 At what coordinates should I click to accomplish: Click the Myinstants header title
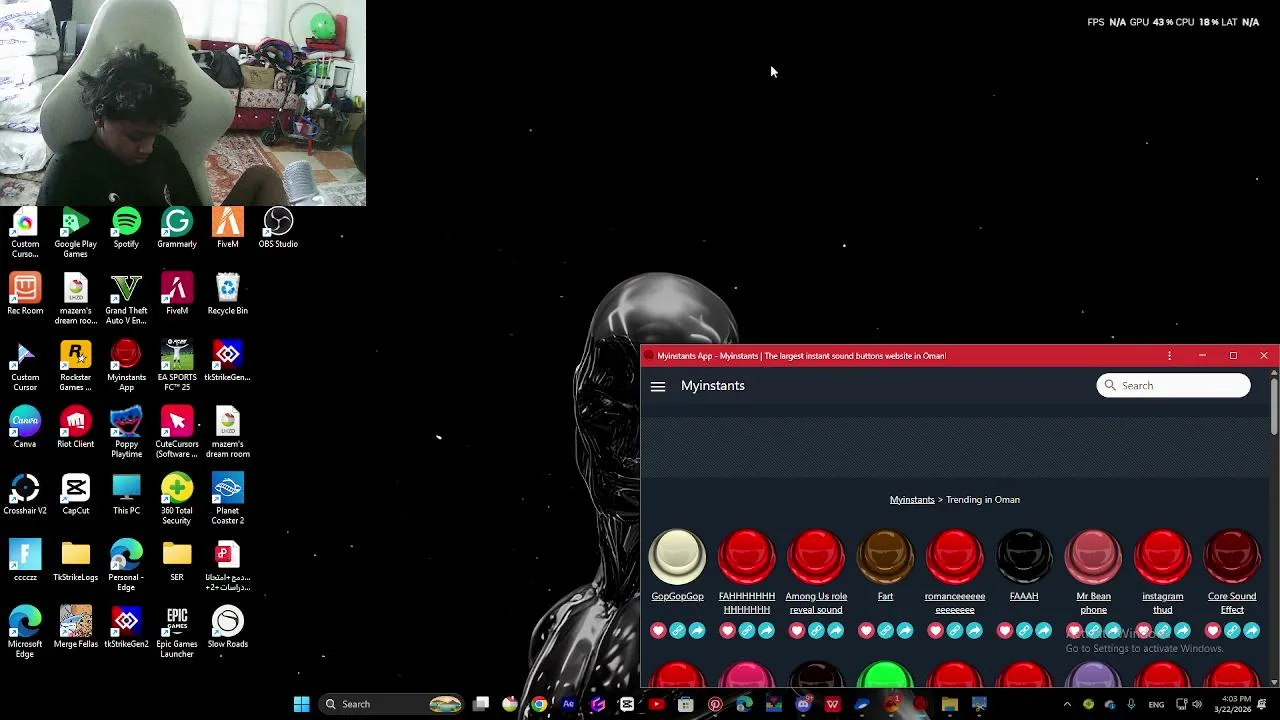coord(713,386)
